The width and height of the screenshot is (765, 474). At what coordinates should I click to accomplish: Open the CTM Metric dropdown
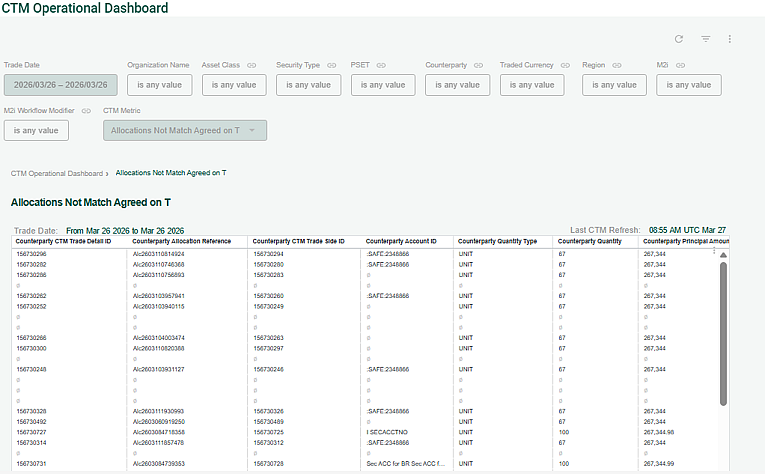(185, 130)
